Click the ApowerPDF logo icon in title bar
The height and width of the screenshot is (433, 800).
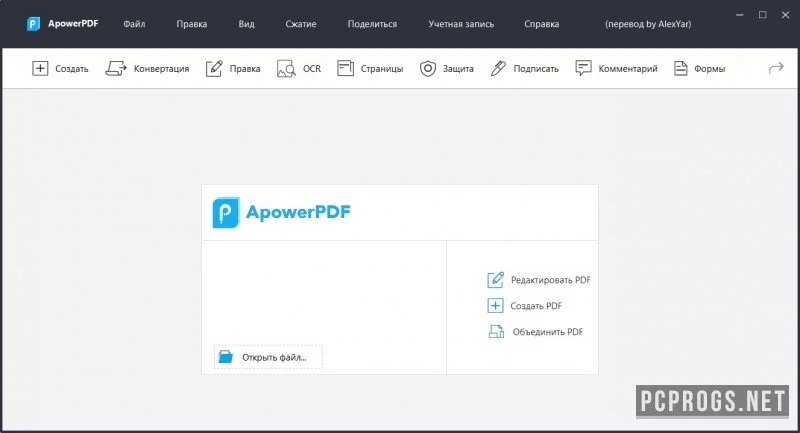pos(33,24)
